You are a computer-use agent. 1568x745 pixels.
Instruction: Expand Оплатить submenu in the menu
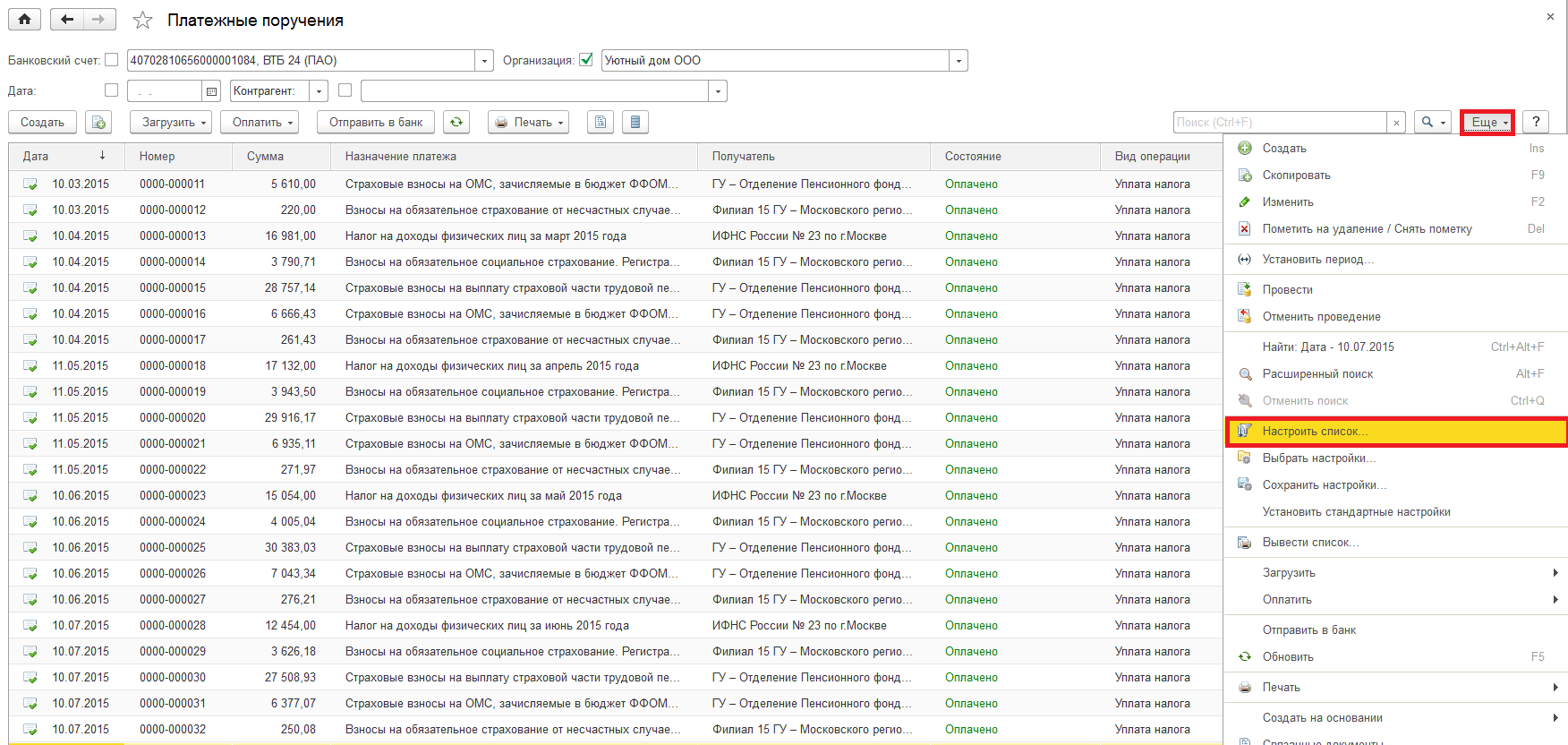[1395, 599]
